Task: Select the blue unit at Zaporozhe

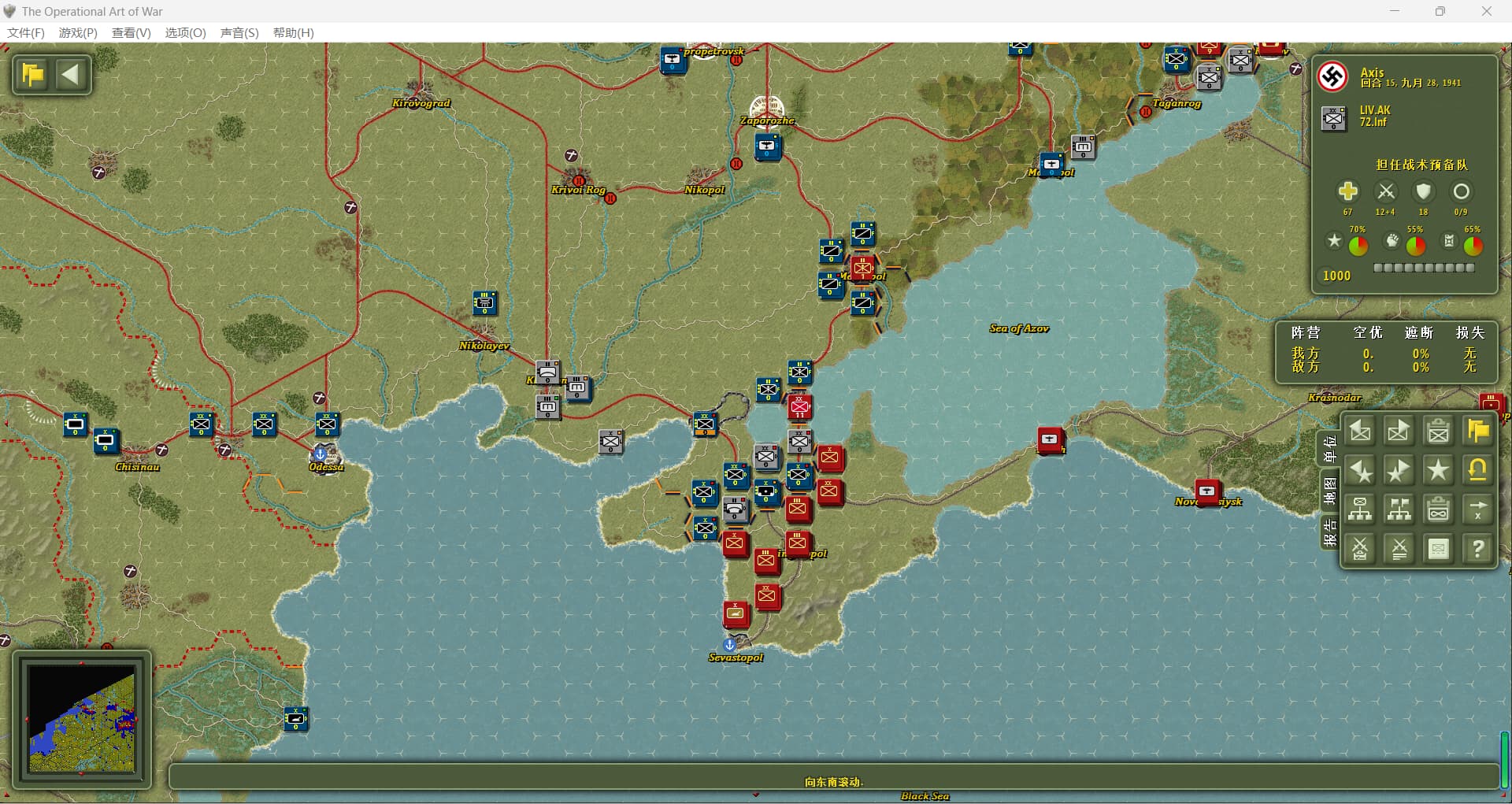Action: point(768,146)
